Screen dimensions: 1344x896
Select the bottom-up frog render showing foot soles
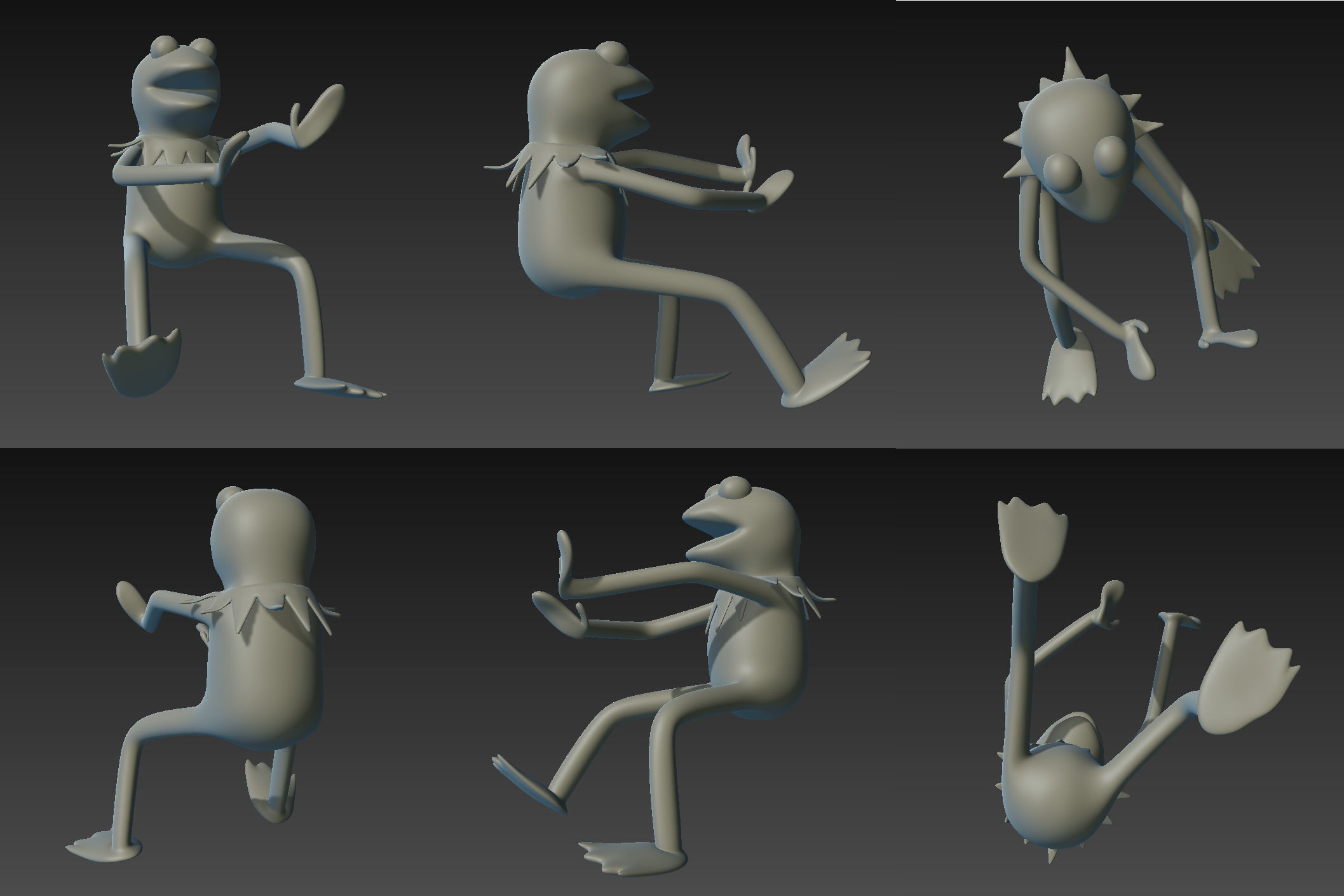pos(1149,681)
